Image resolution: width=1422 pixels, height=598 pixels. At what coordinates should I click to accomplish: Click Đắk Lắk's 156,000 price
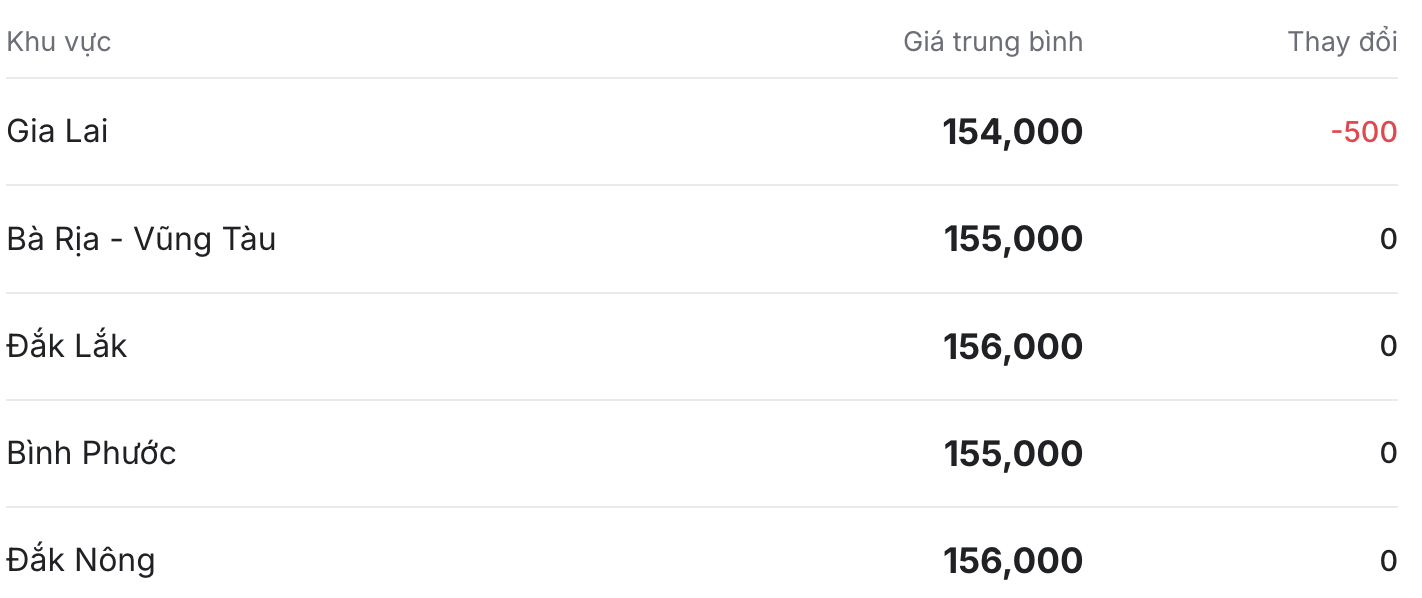(x=1013, y=346)
